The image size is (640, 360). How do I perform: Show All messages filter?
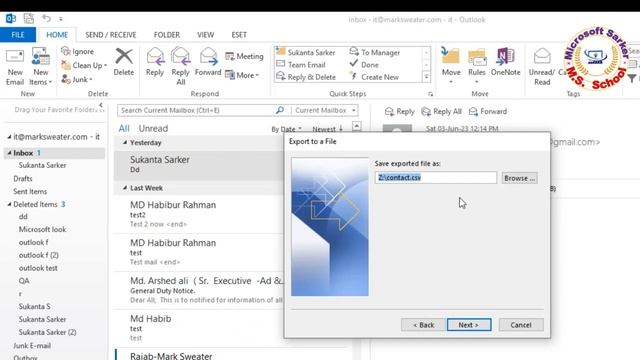pos(124,128)
